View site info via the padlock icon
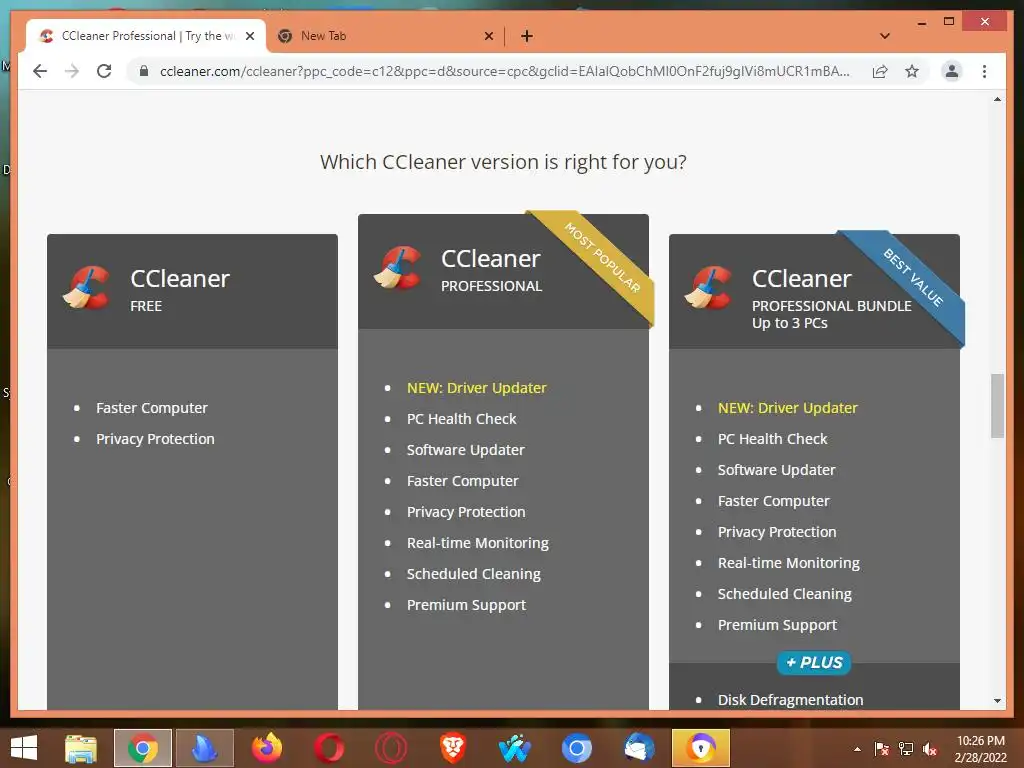The width and height of the screenshot is (1024, 768). coord(144,71)
